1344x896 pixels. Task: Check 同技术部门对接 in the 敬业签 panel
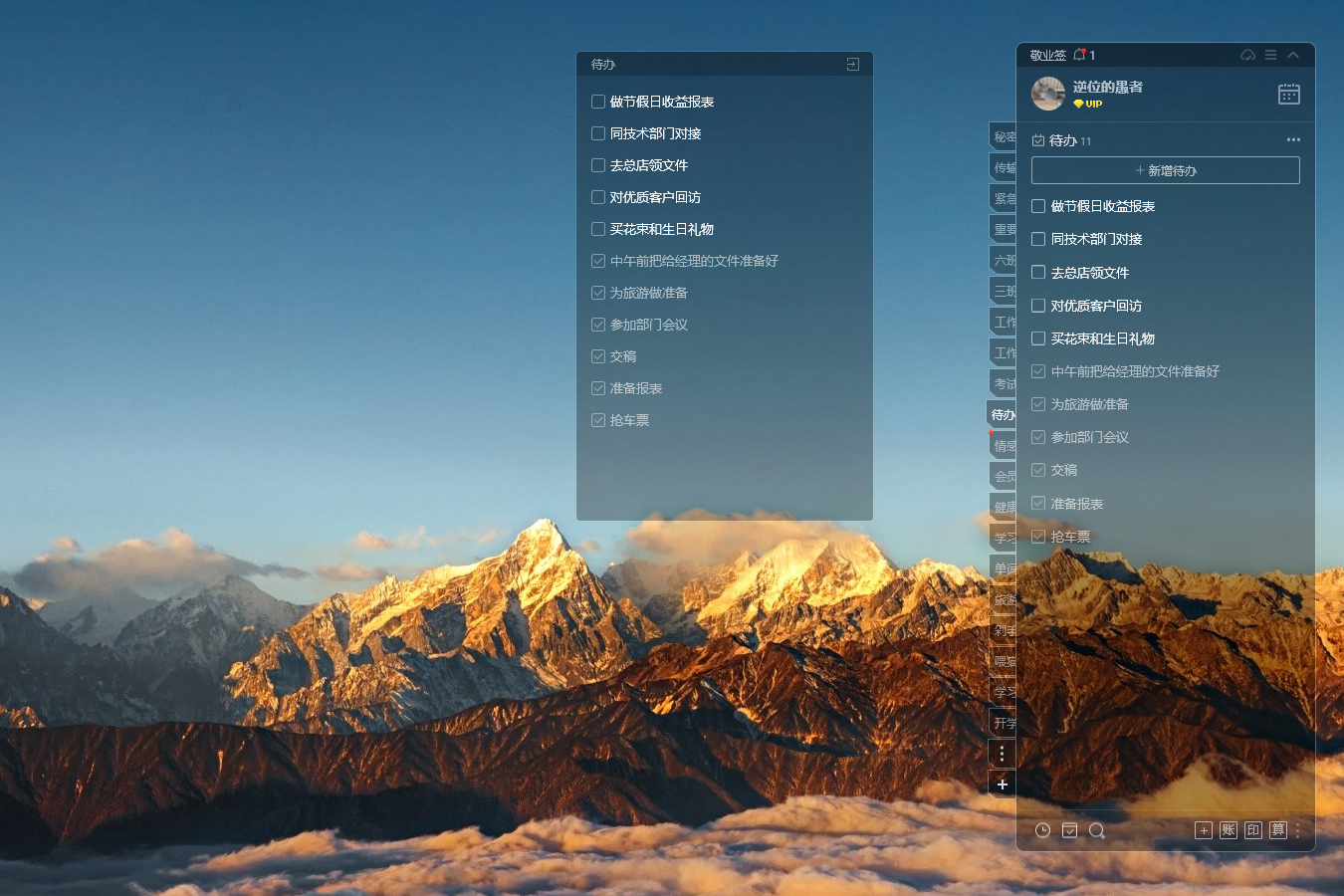pos(1038,239)
